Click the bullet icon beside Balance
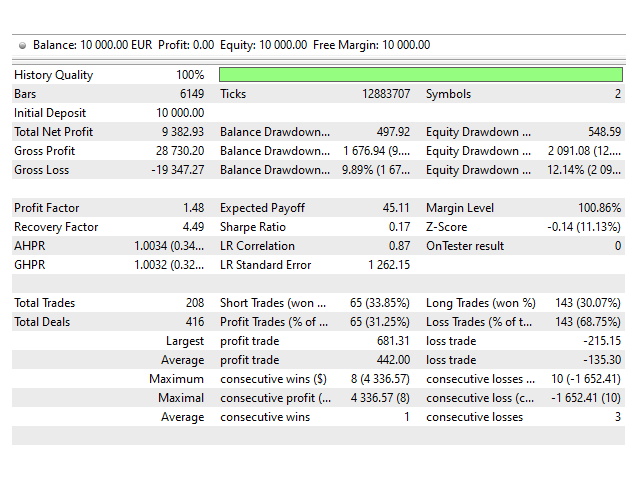The image size is (640, 480). coord(24,45)
